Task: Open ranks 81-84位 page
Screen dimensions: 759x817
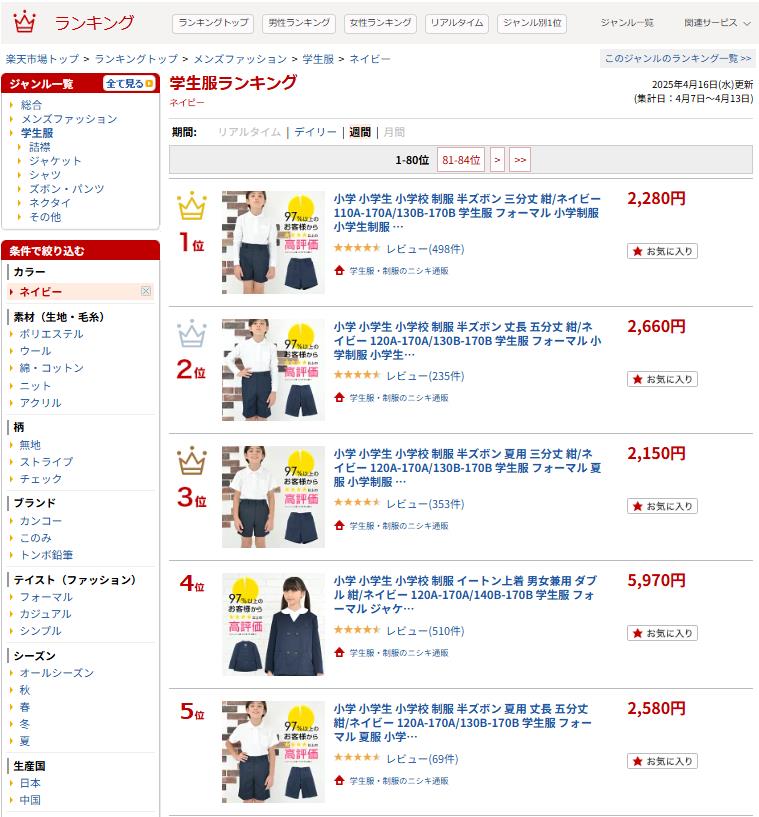Action: 461,160
